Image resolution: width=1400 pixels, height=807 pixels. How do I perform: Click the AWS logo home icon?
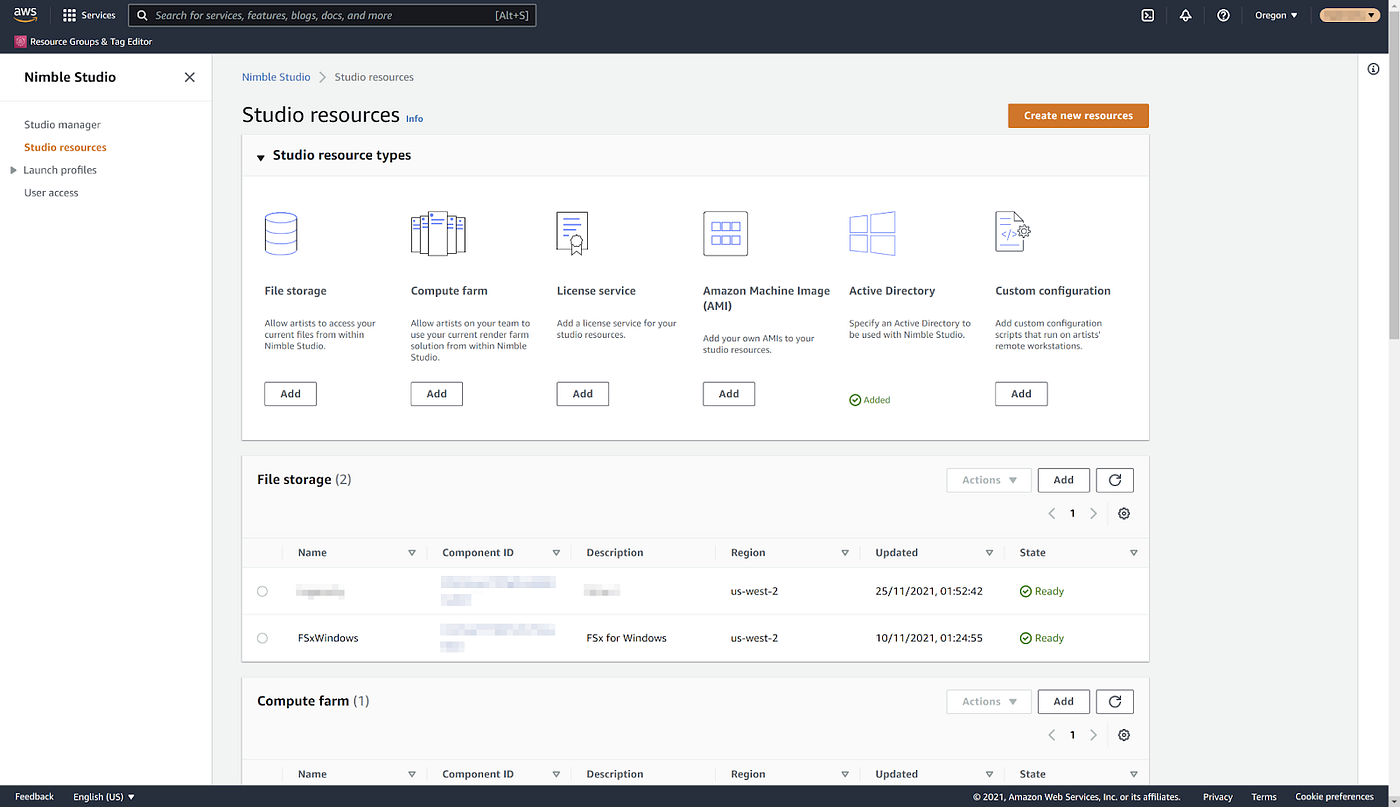25,14
